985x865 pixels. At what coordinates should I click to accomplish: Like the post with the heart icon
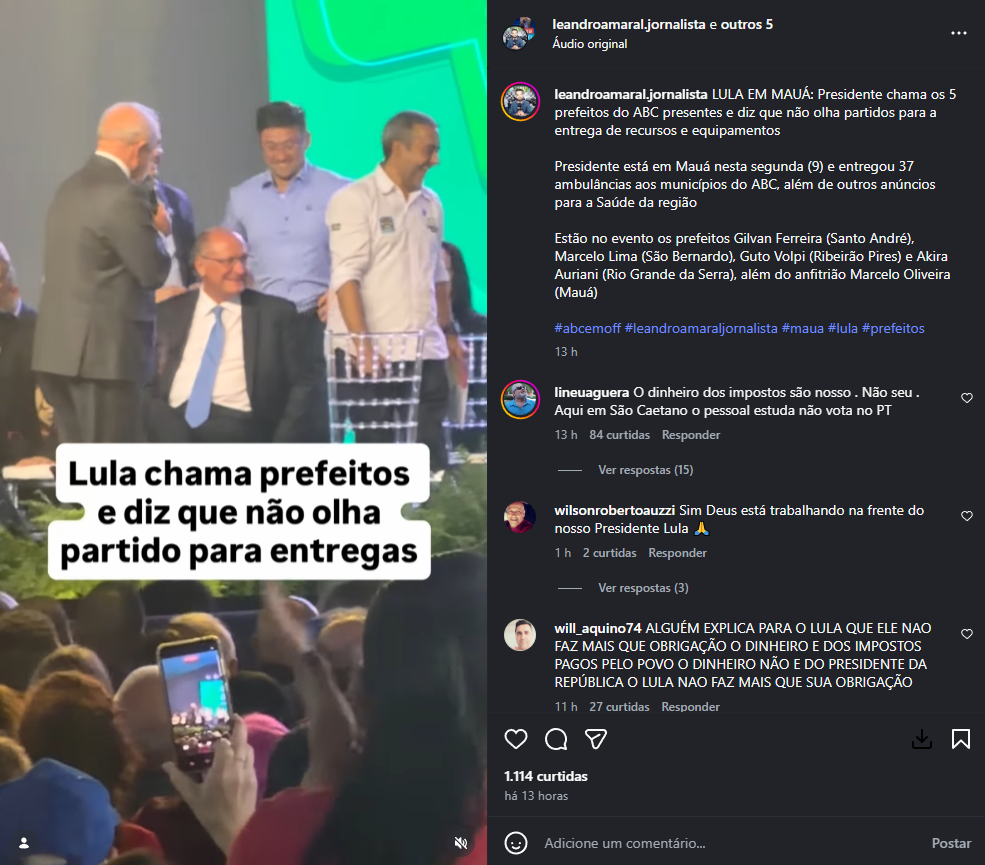click(516, 739)
